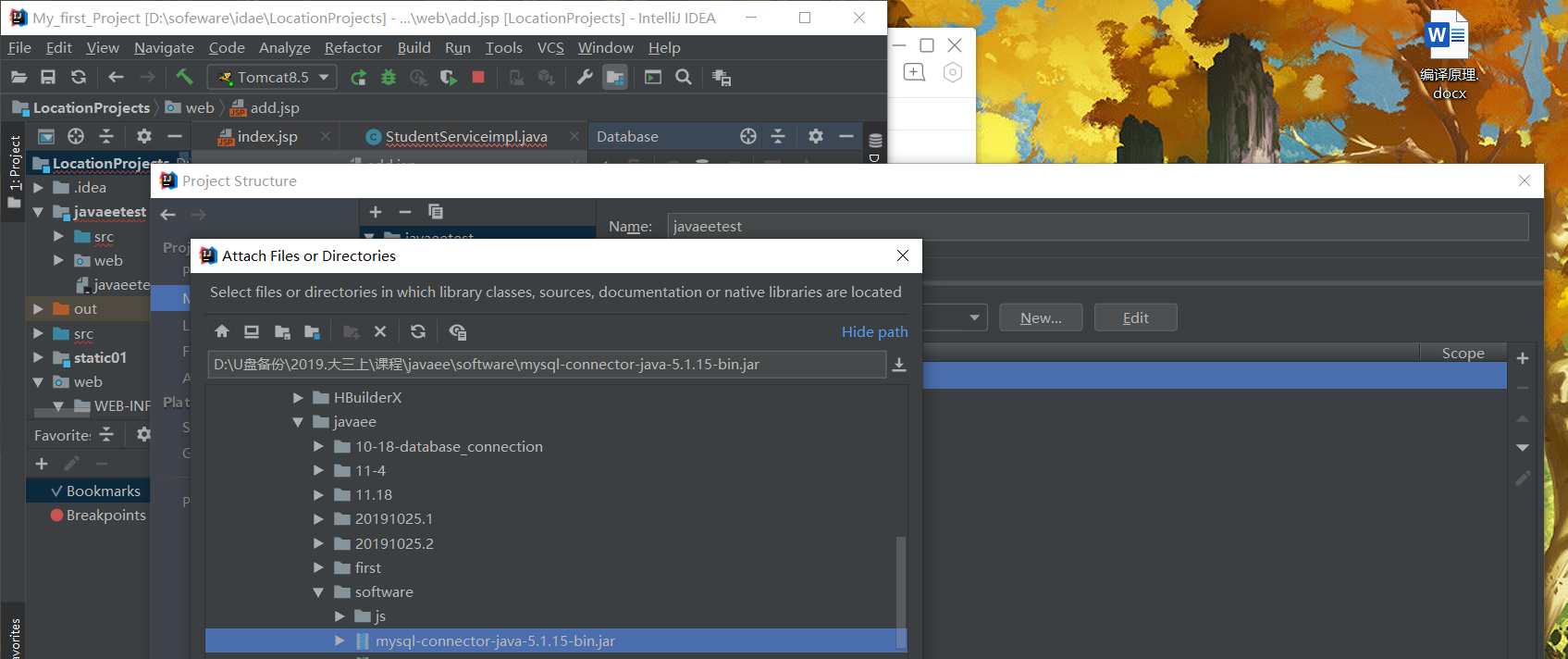Open the File menu
The width and height of the screenshot is (1568, 659).
tap(19, 48)
